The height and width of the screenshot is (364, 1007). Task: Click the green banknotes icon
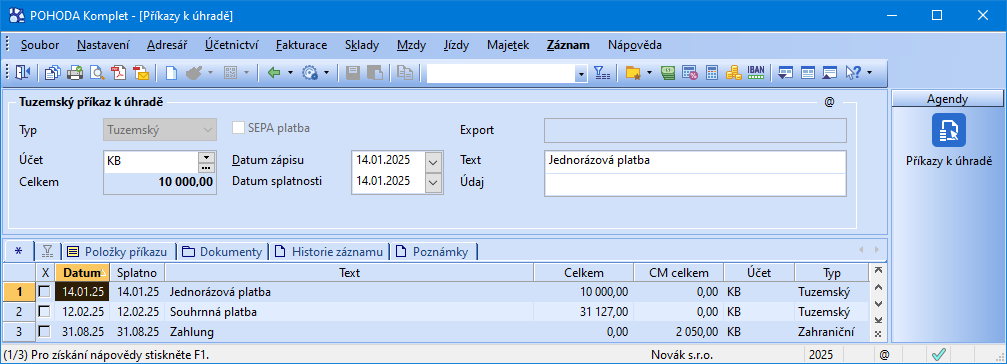tap(668, 73)
